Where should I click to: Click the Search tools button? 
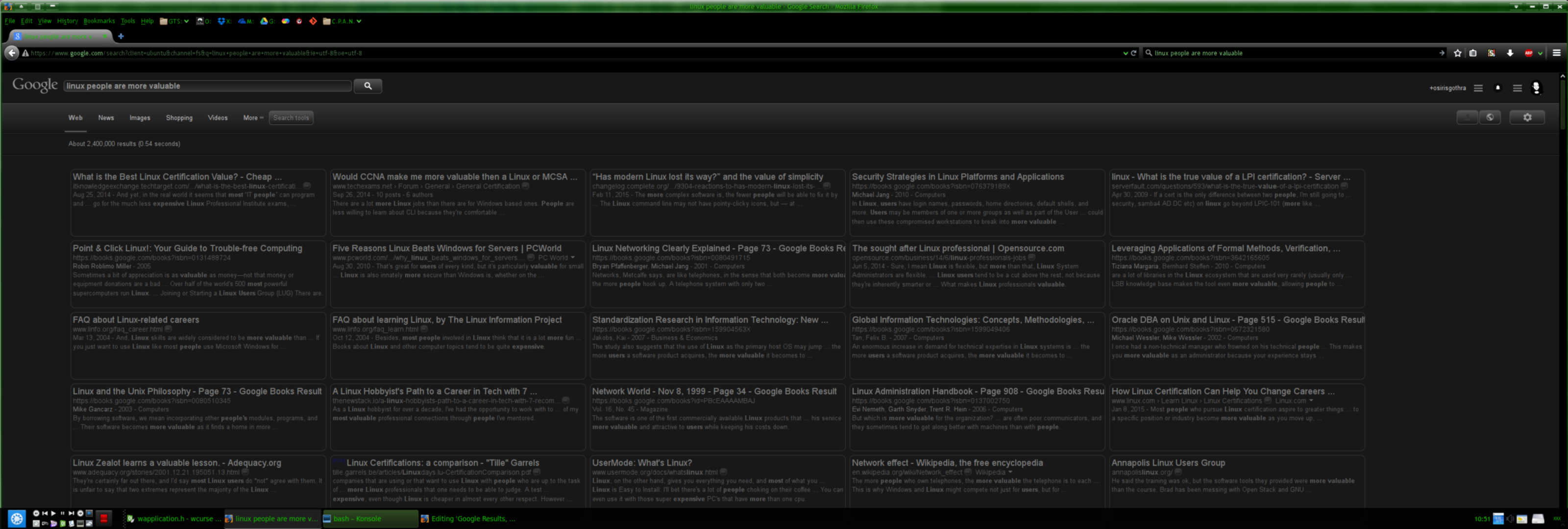pos(291,118)
